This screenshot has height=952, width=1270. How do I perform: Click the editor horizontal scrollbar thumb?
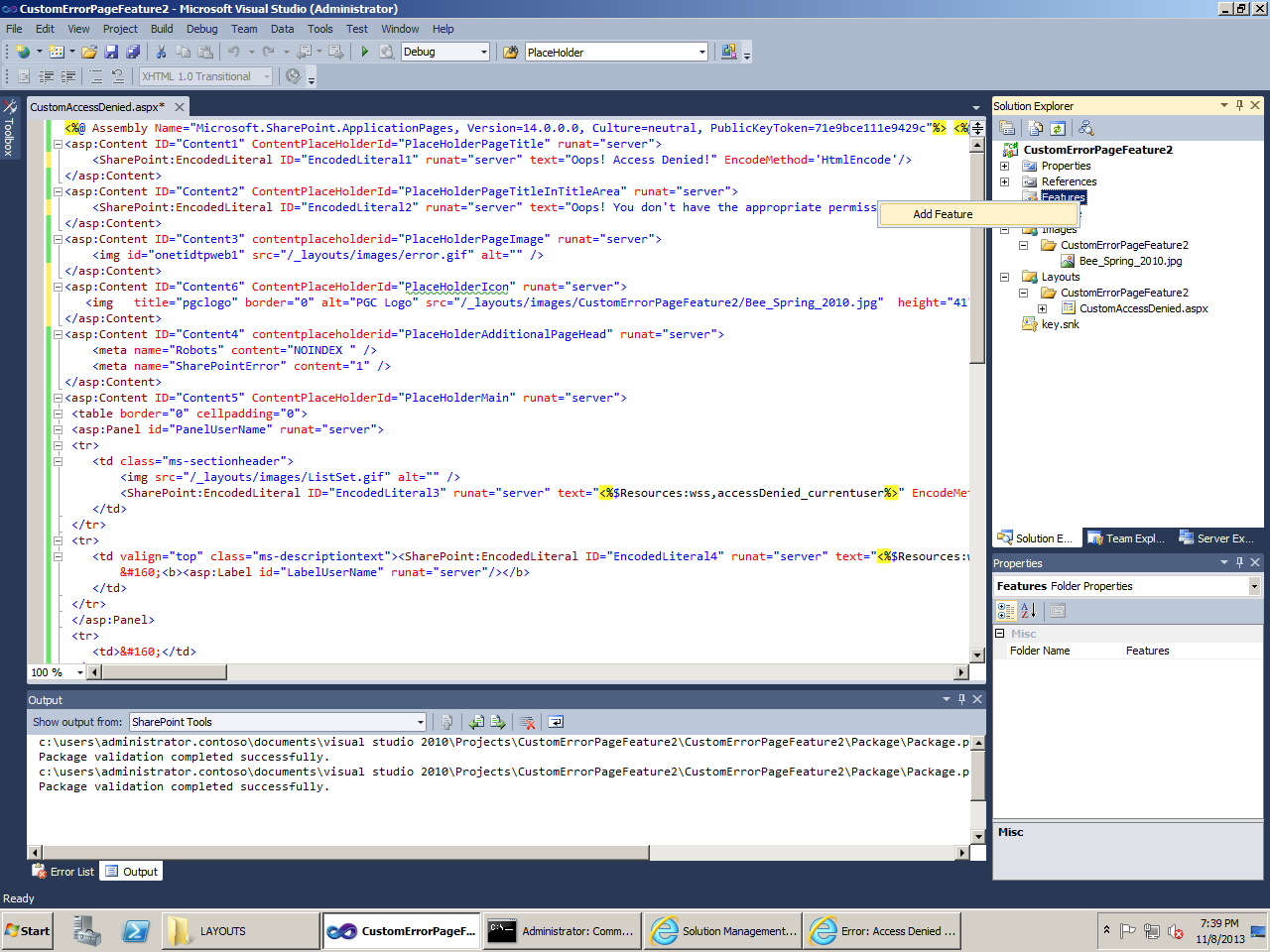click(164, 672)
